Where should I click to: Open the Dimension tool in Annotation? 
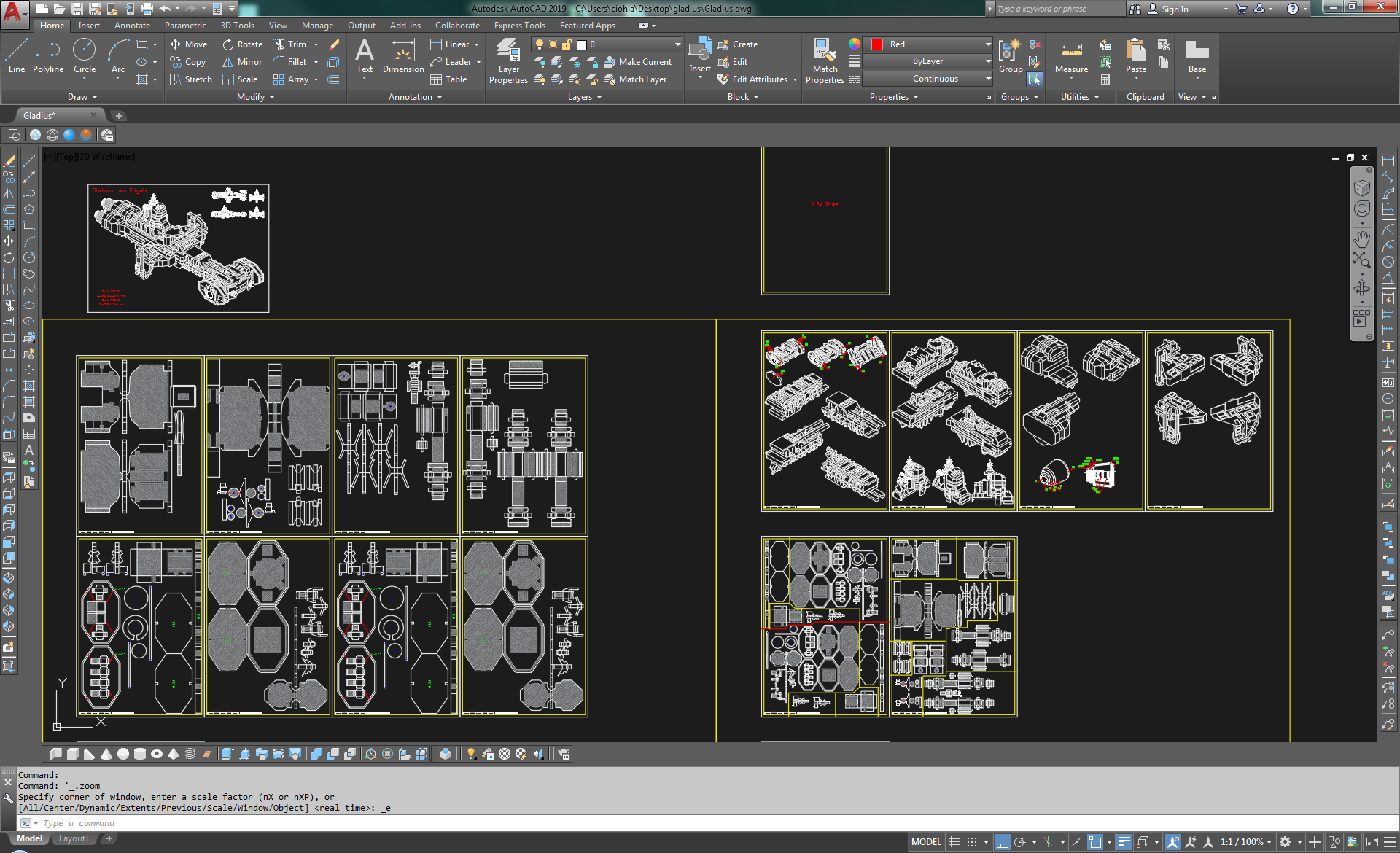403,55
